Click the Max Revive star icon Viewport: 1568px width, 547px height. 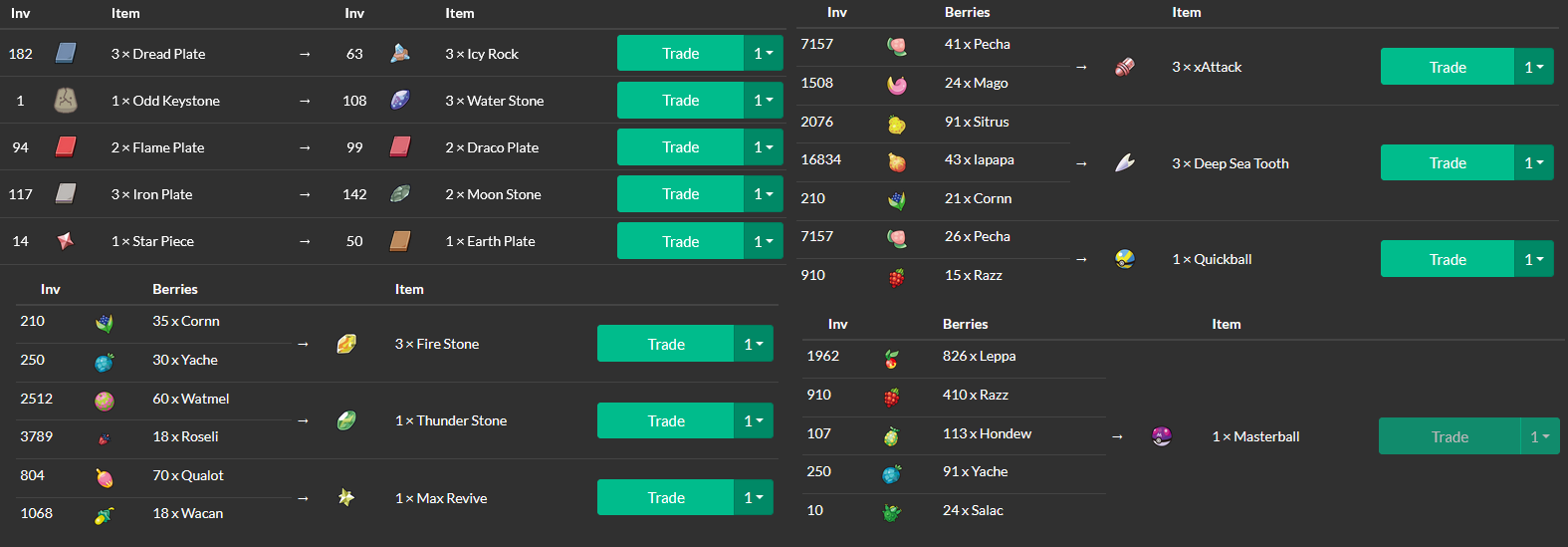(x=346, y=497)
